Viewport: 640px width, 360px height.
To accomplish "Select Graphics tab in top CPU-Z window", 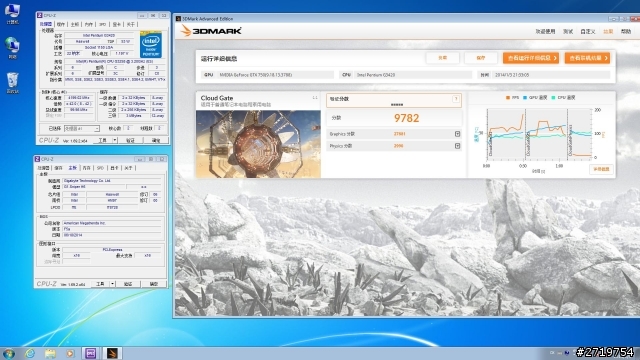I will pyautogui.click(x=117, y=24).
